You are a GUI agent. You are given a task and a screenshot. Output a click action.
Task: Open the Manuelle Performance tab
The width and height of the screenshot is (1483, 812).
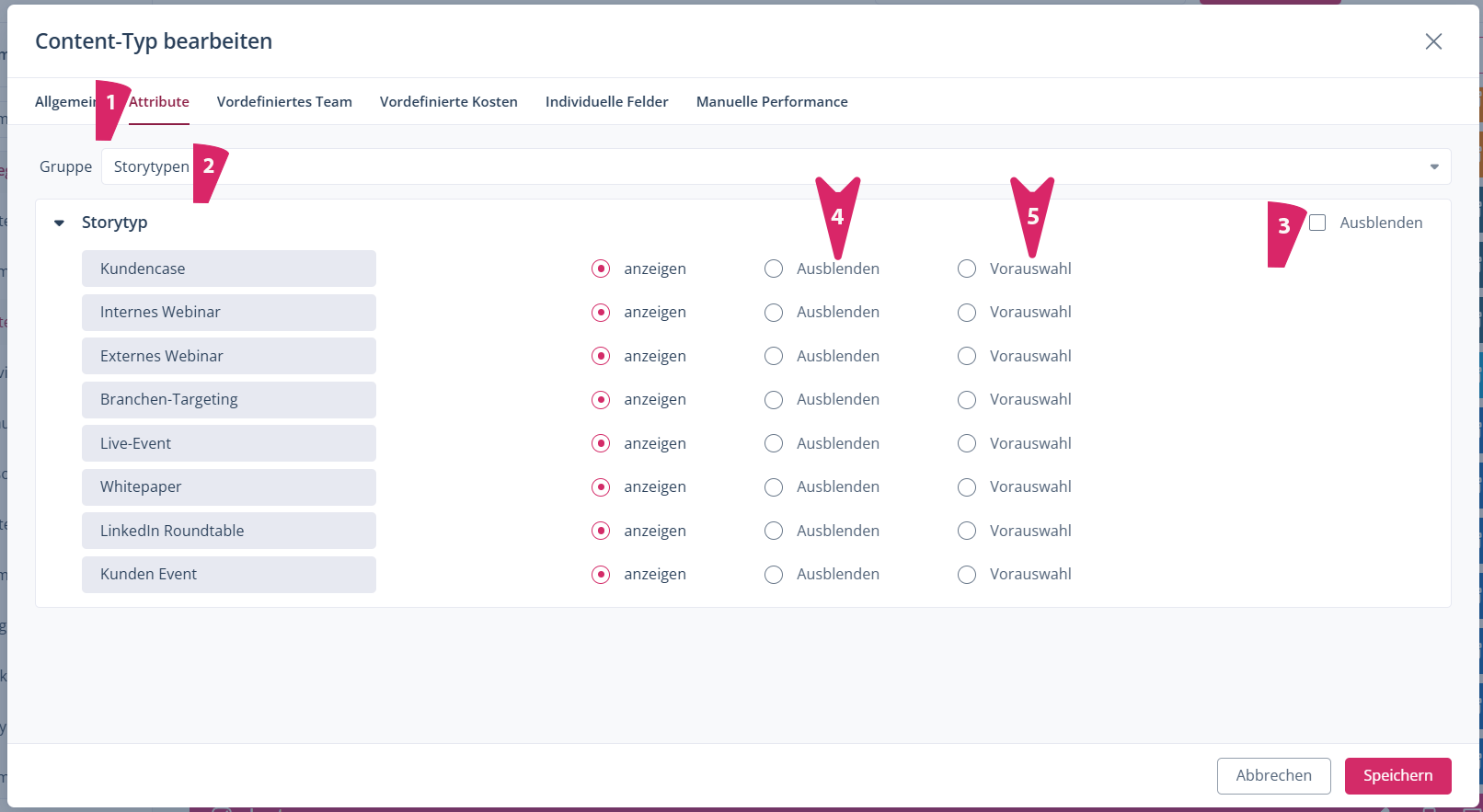[771, 101]
